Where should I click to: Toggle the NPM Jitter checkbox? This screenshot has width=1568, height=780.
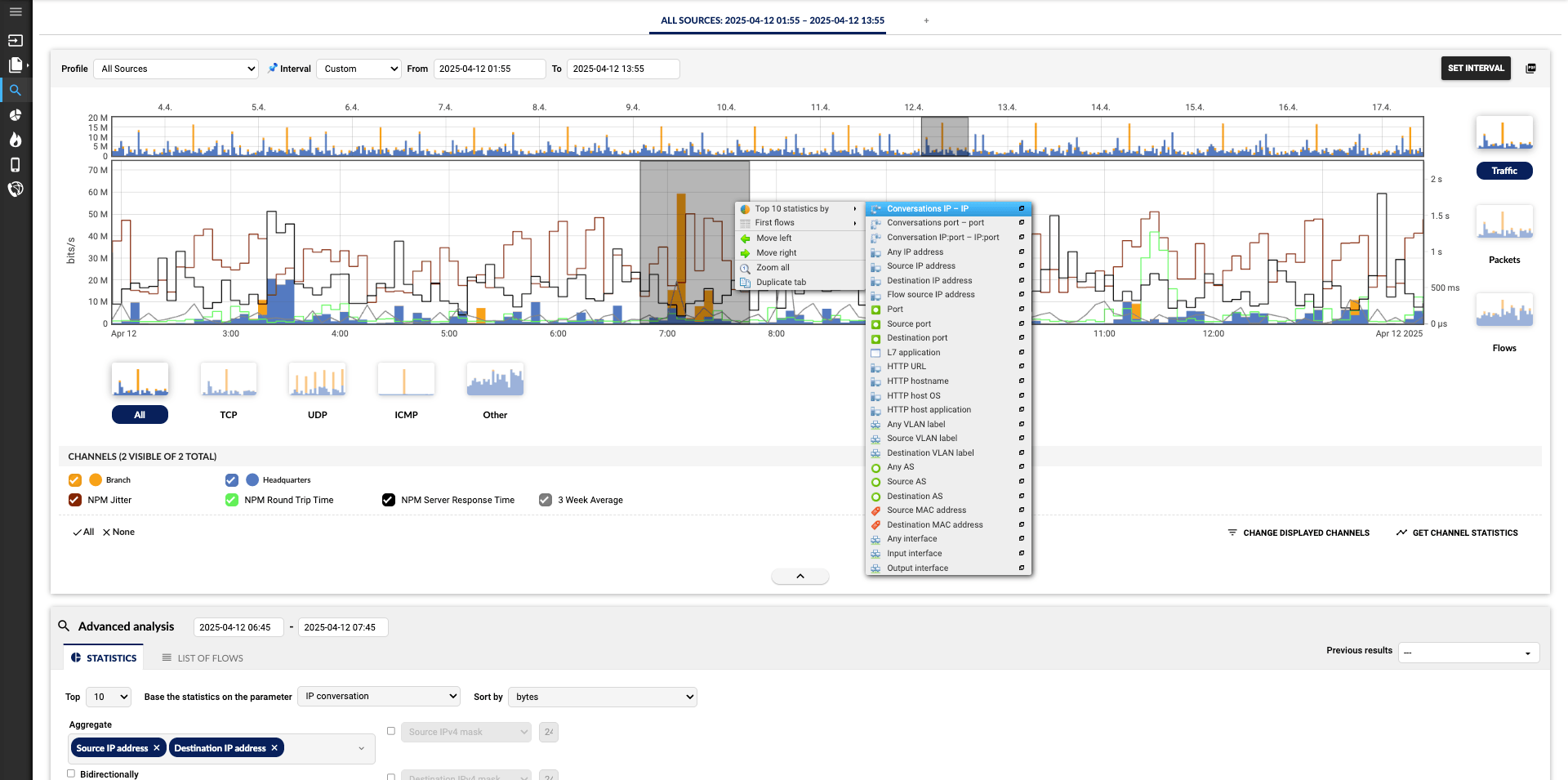pyautogui.click(x=75, y=500)
